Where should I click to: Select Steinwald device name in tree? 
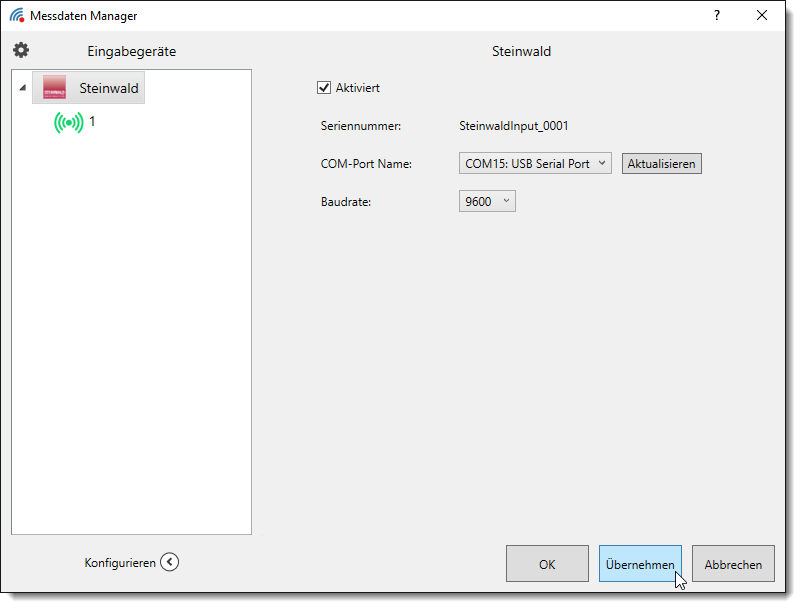coord(109,88)
